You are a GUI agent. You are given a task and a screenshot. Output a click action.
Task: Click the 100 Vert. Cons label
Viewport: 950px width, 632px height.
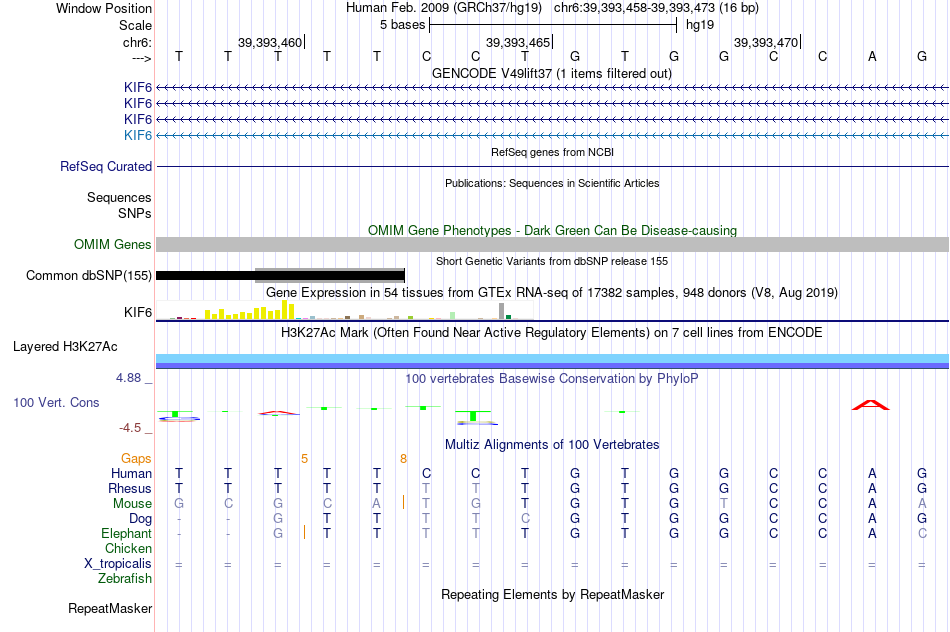[56, 402]
